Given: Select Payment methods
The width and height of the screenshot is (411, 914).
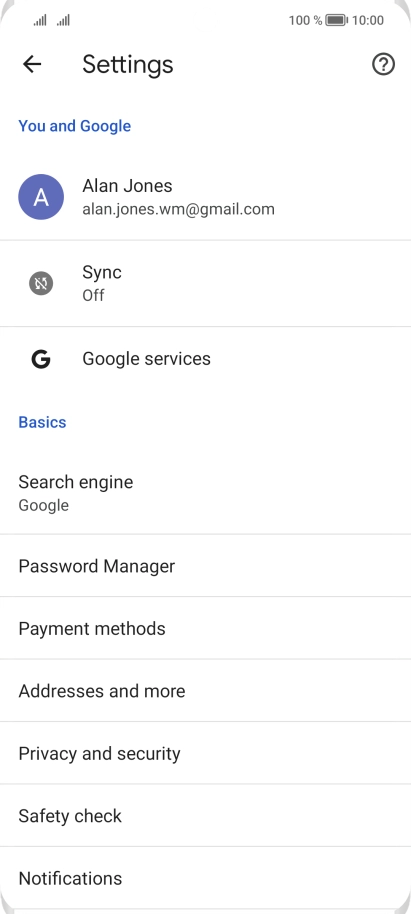Looking at the screenshot, I should (x=205, y=628).
